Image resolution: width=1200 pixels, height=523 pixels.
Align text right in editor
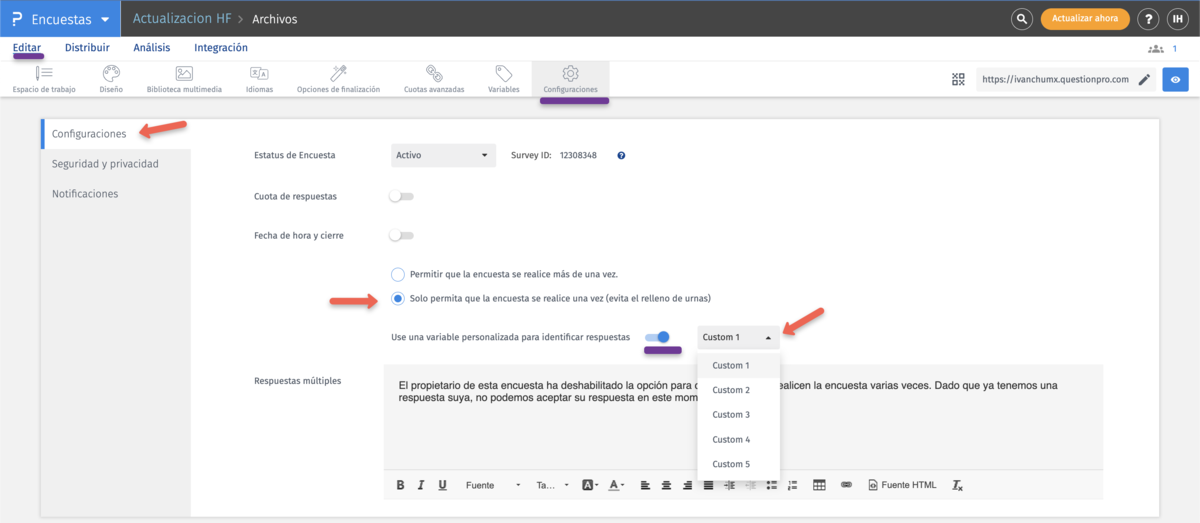(x=687, y=485)
